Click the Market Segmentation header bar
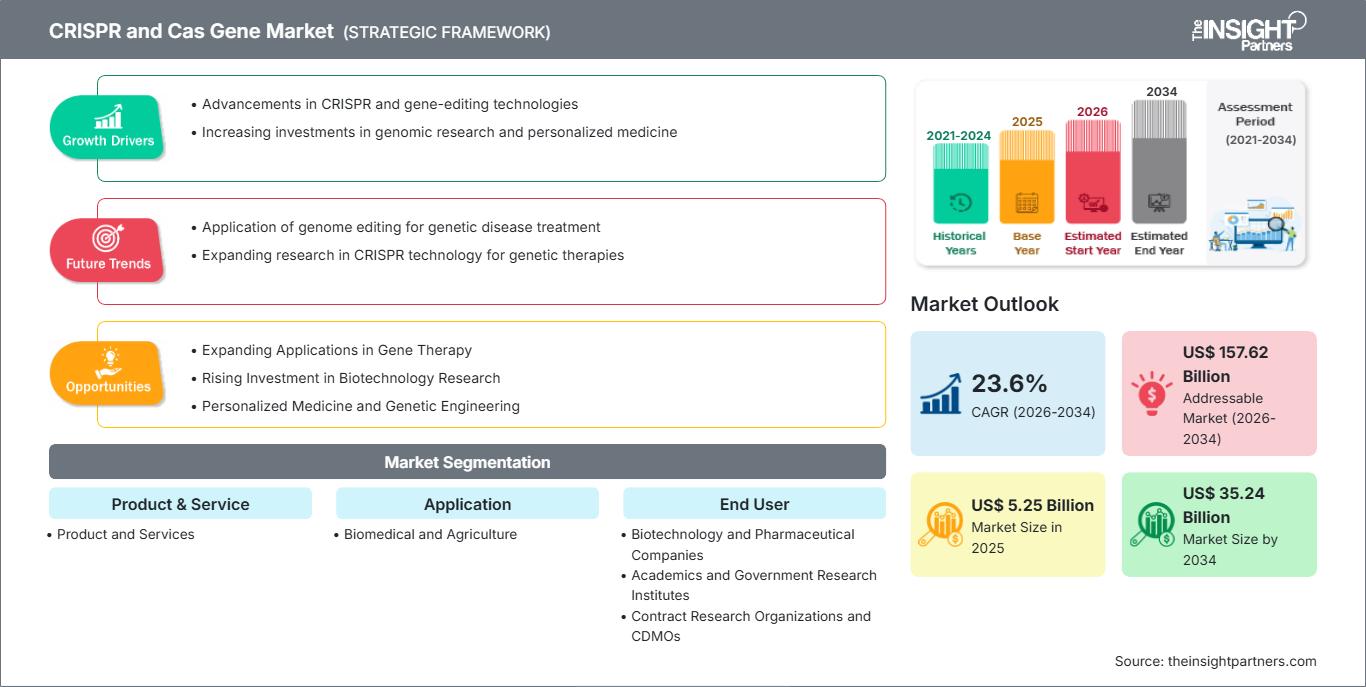Image resolution: width=1366 pixels, height=687 pixels. pos(467,461)
